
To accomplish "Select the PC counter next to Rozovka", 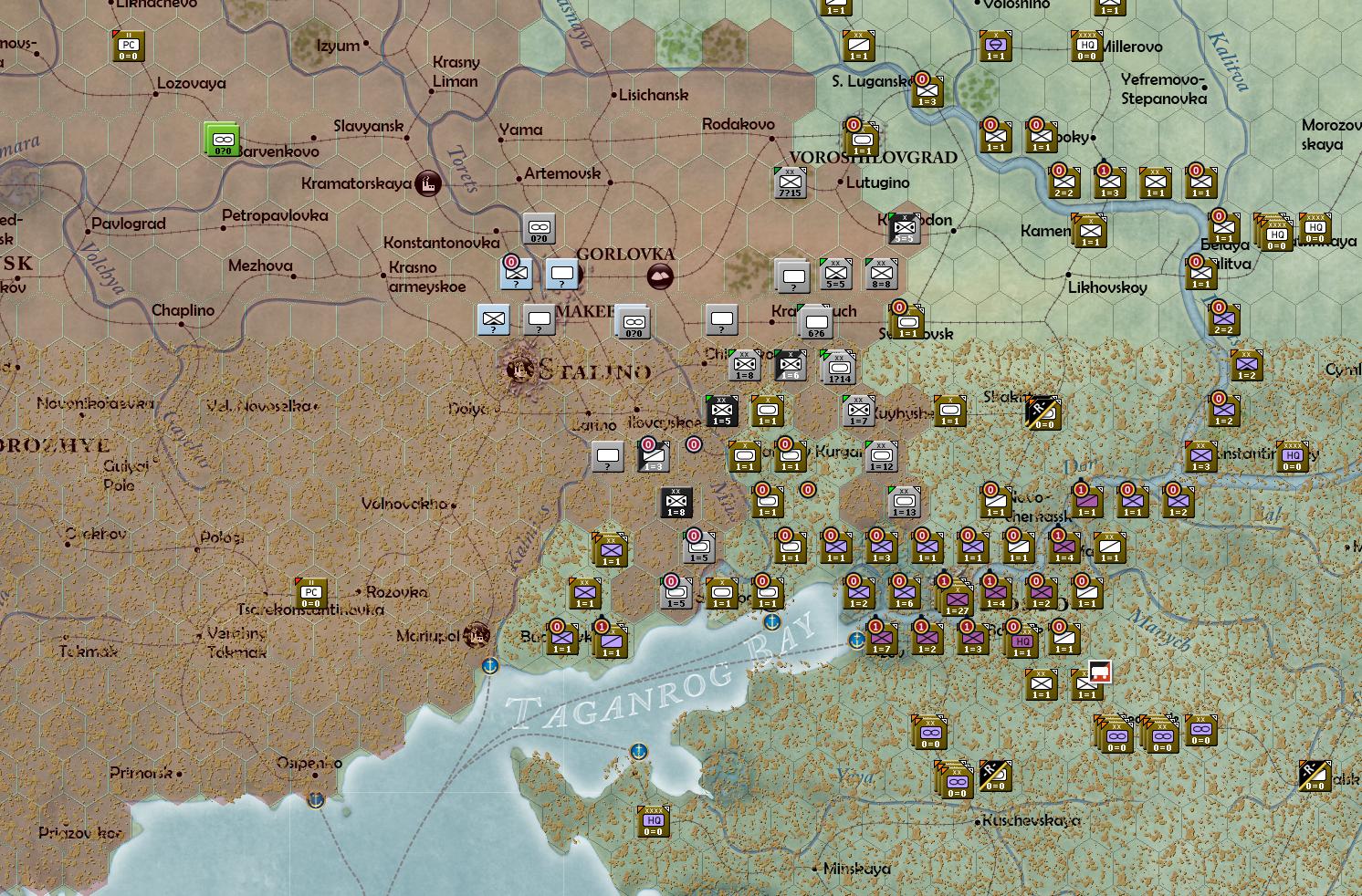I will (x=310, y=593).
